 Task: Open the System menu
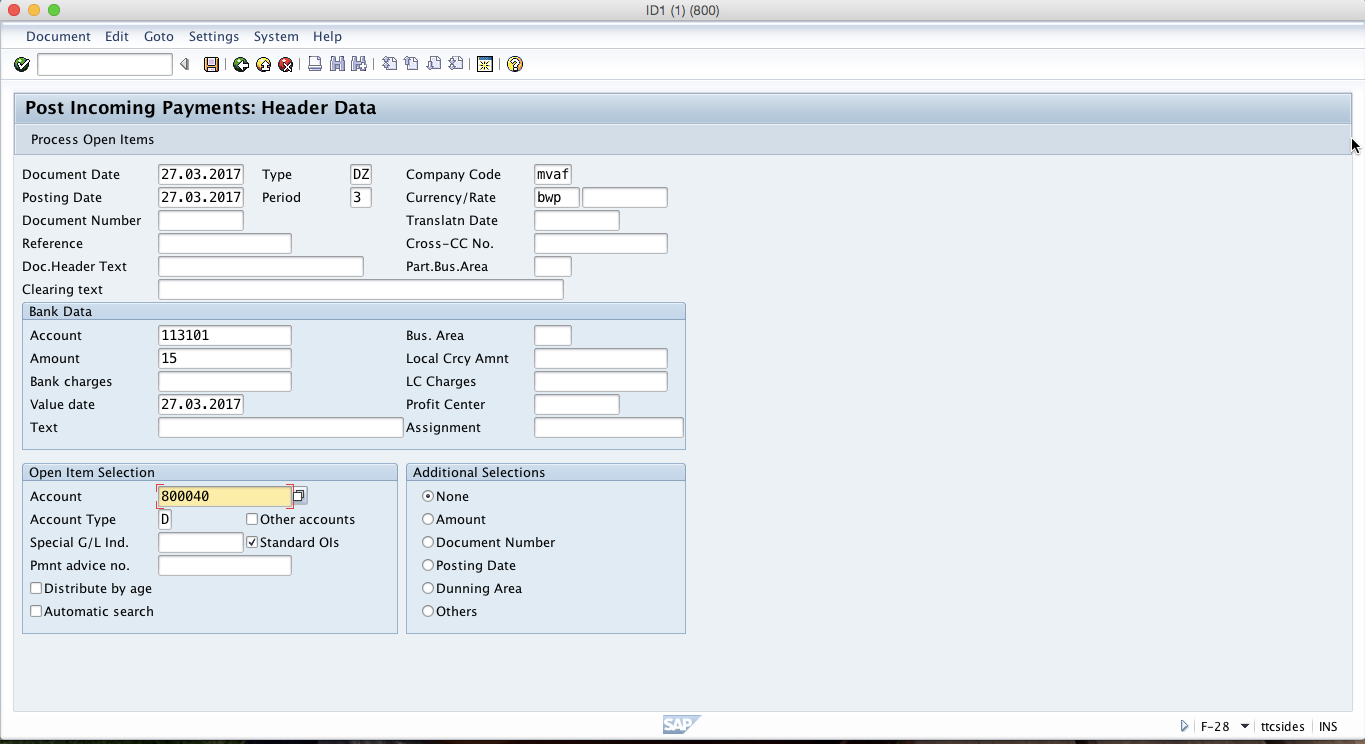(x=276, y=36)
